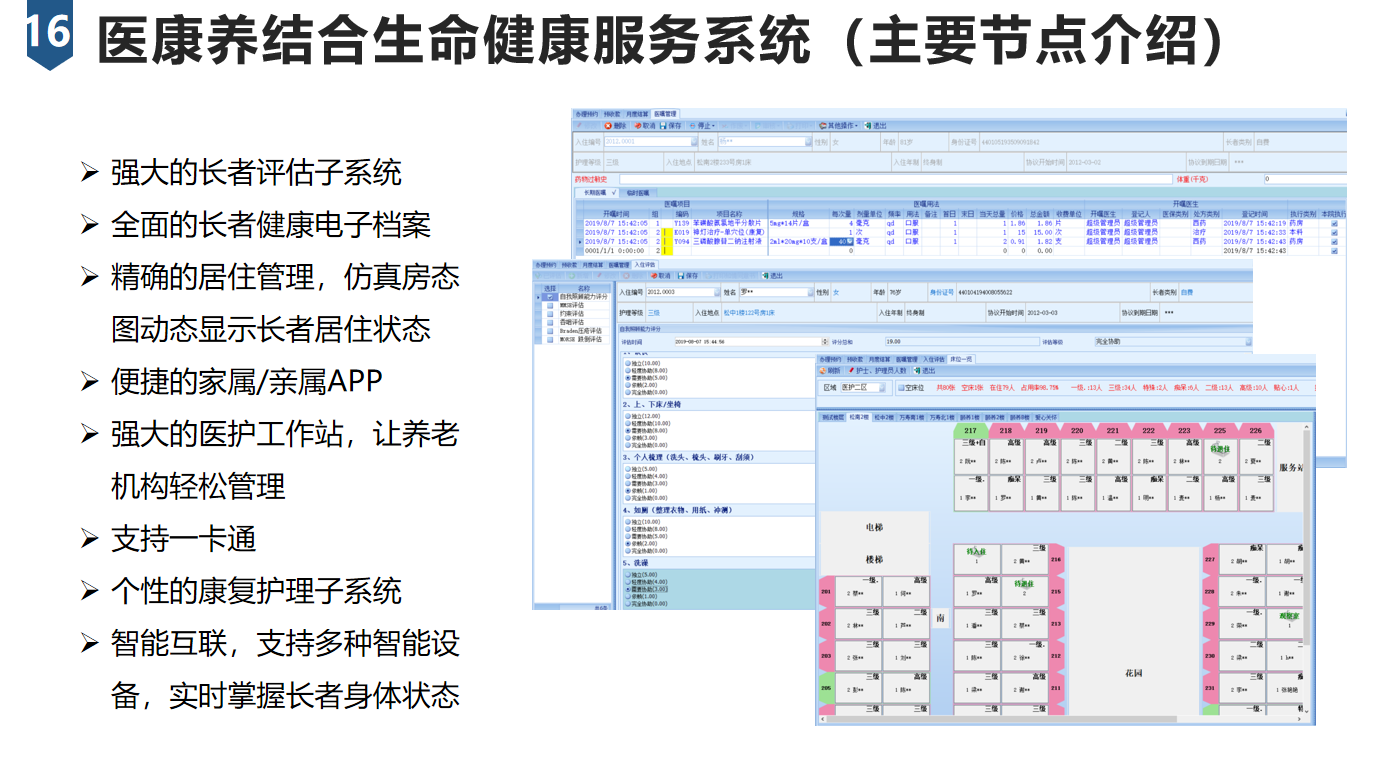
Task: Click the 电梯 elevator block
Action: (875, 527)
